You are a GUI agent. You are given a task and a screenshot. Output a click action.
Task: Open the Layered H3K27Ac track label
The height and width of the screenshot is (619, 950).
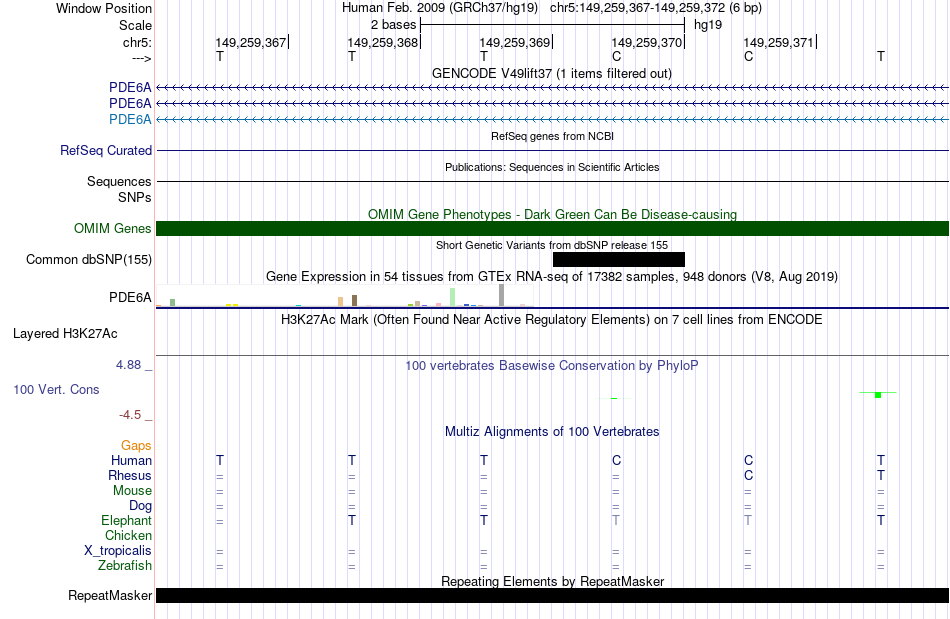click(65, 334)
